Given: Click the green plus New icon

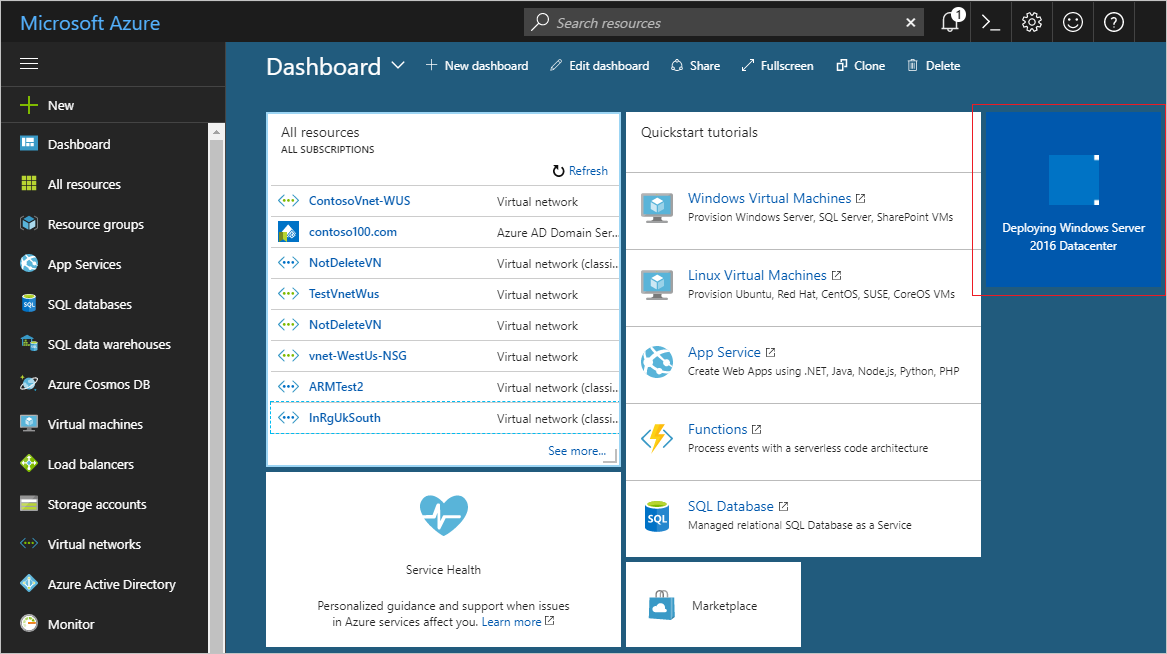Looking at the screenshot, I should click(28, 105).
